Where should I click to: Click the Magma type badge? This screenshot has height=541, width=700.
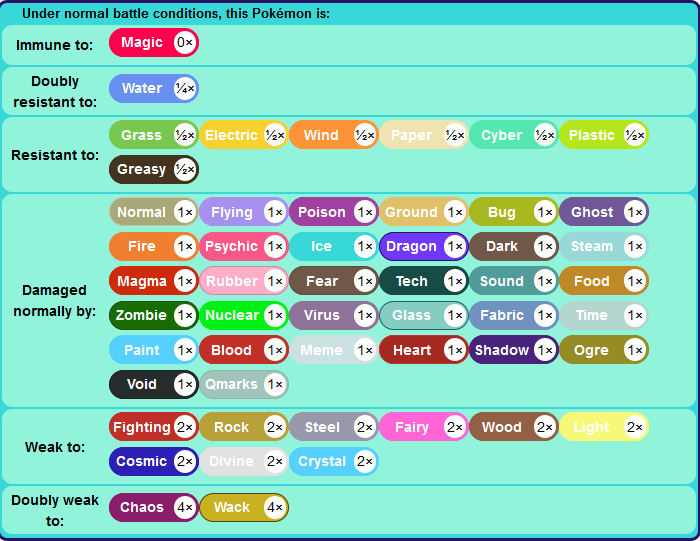(x=154, y=281)
